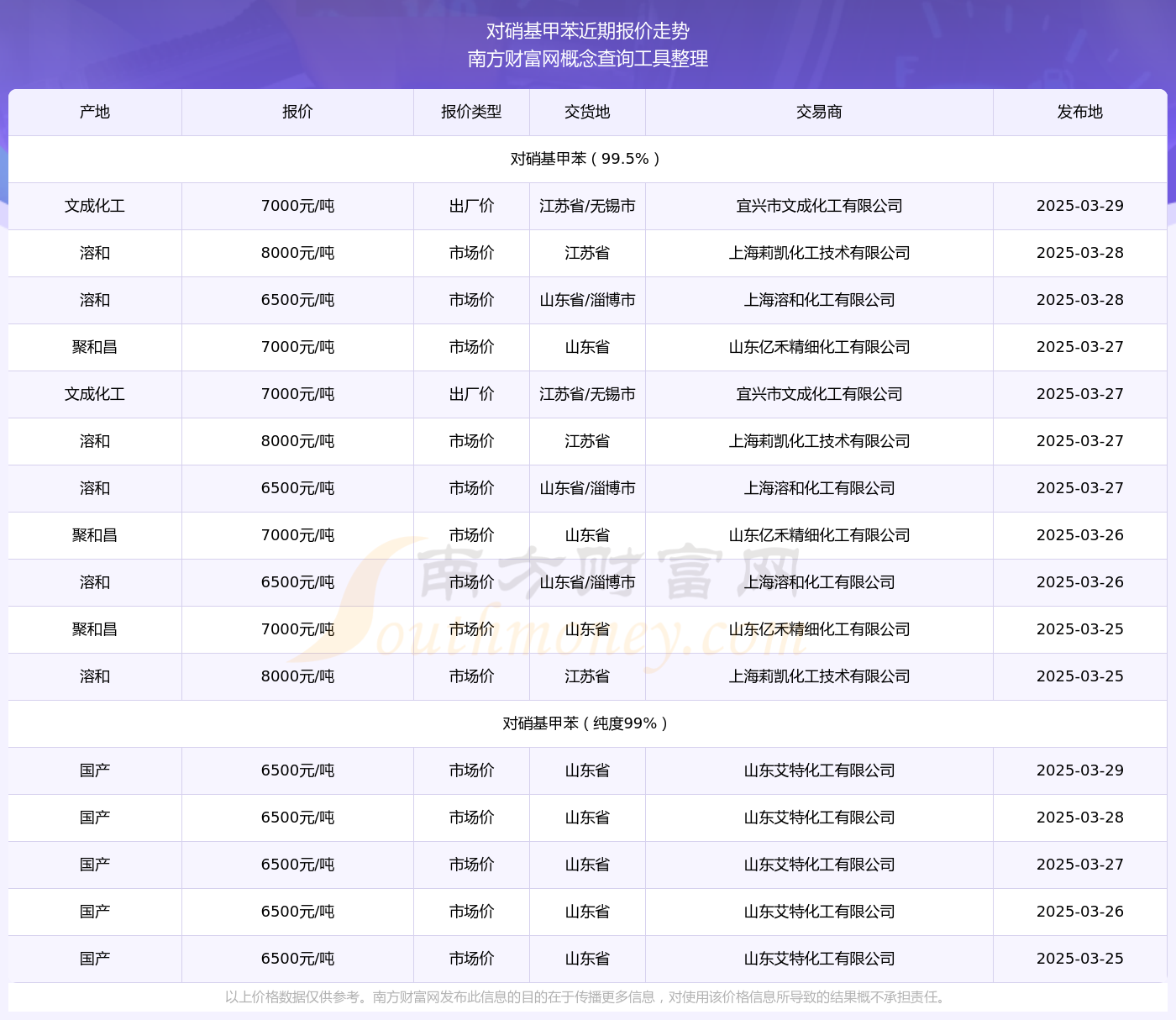Click 文成化工 in the 2025-03-29 row
The height and width of the screenshot is (1020, 1176).
[x=95, y=206]
